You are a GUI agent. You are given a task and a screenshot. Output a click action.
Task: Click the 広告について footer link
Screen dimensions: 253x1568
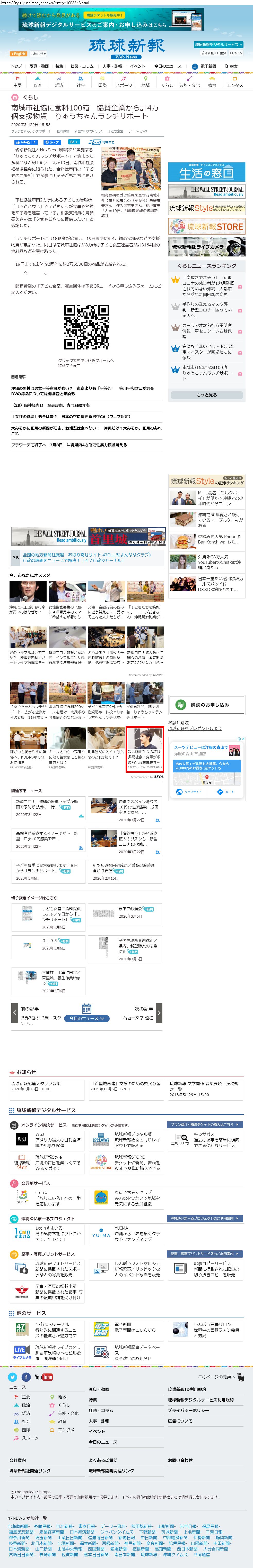point(180,1421)
